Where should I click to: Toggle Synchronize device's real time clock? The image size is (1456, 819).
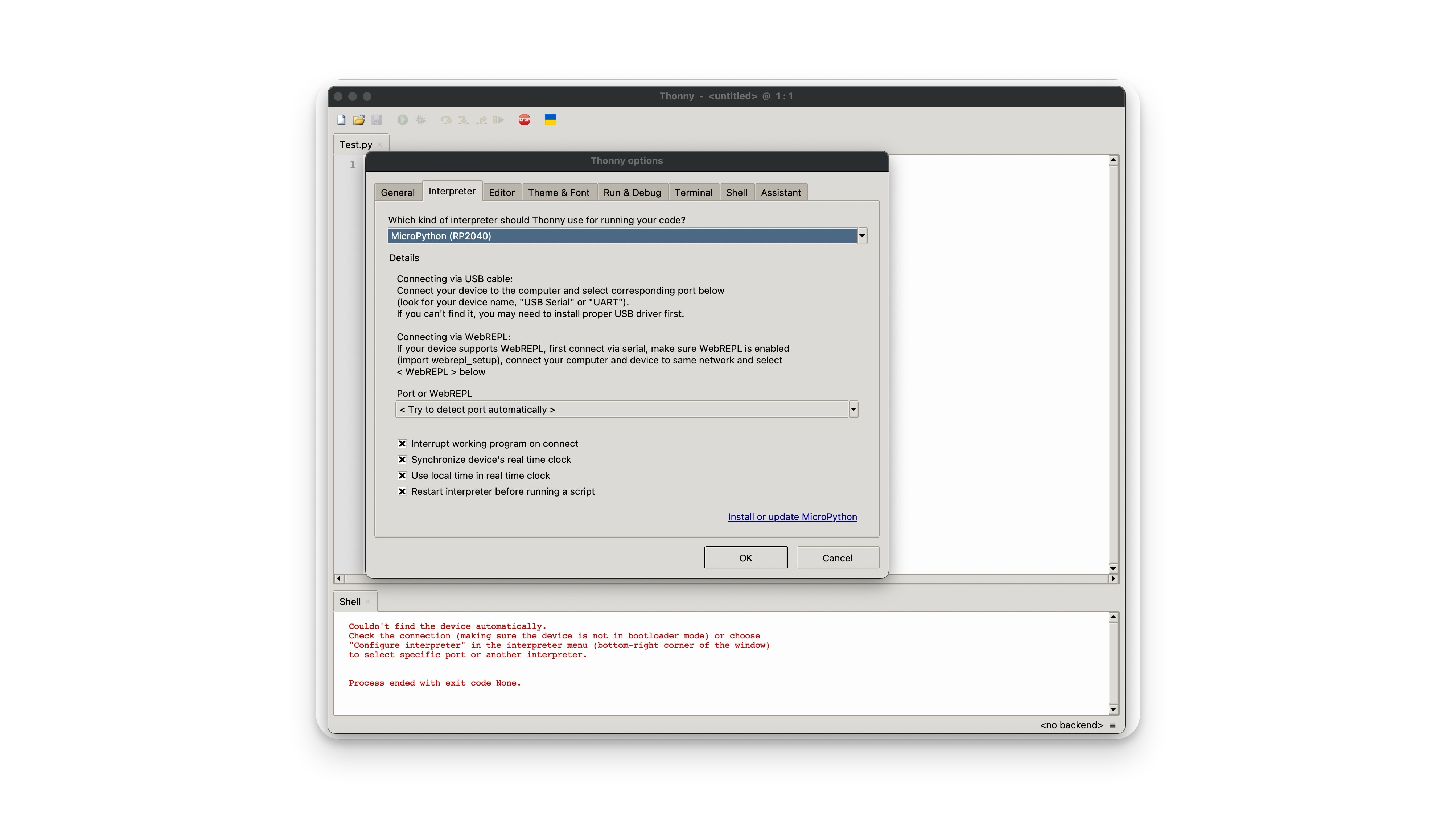(402, 459)
